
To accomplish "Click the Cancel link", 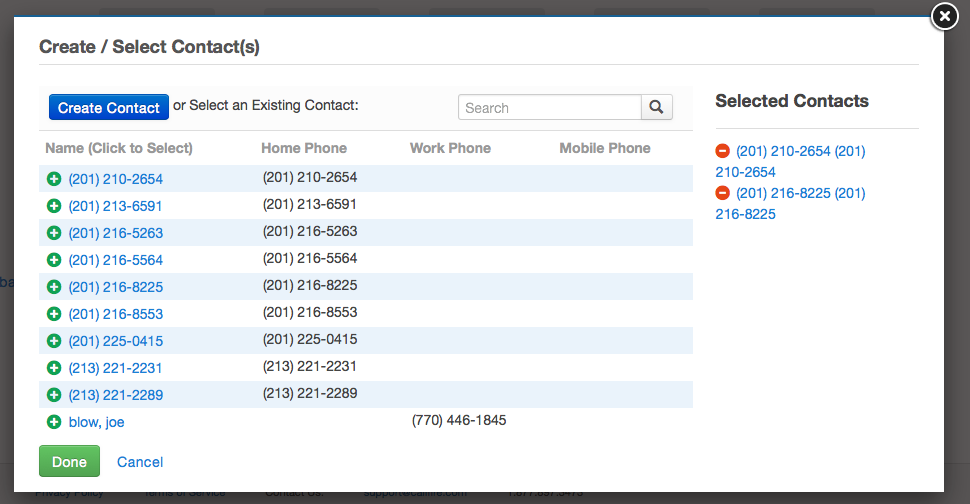I will 140,462.
